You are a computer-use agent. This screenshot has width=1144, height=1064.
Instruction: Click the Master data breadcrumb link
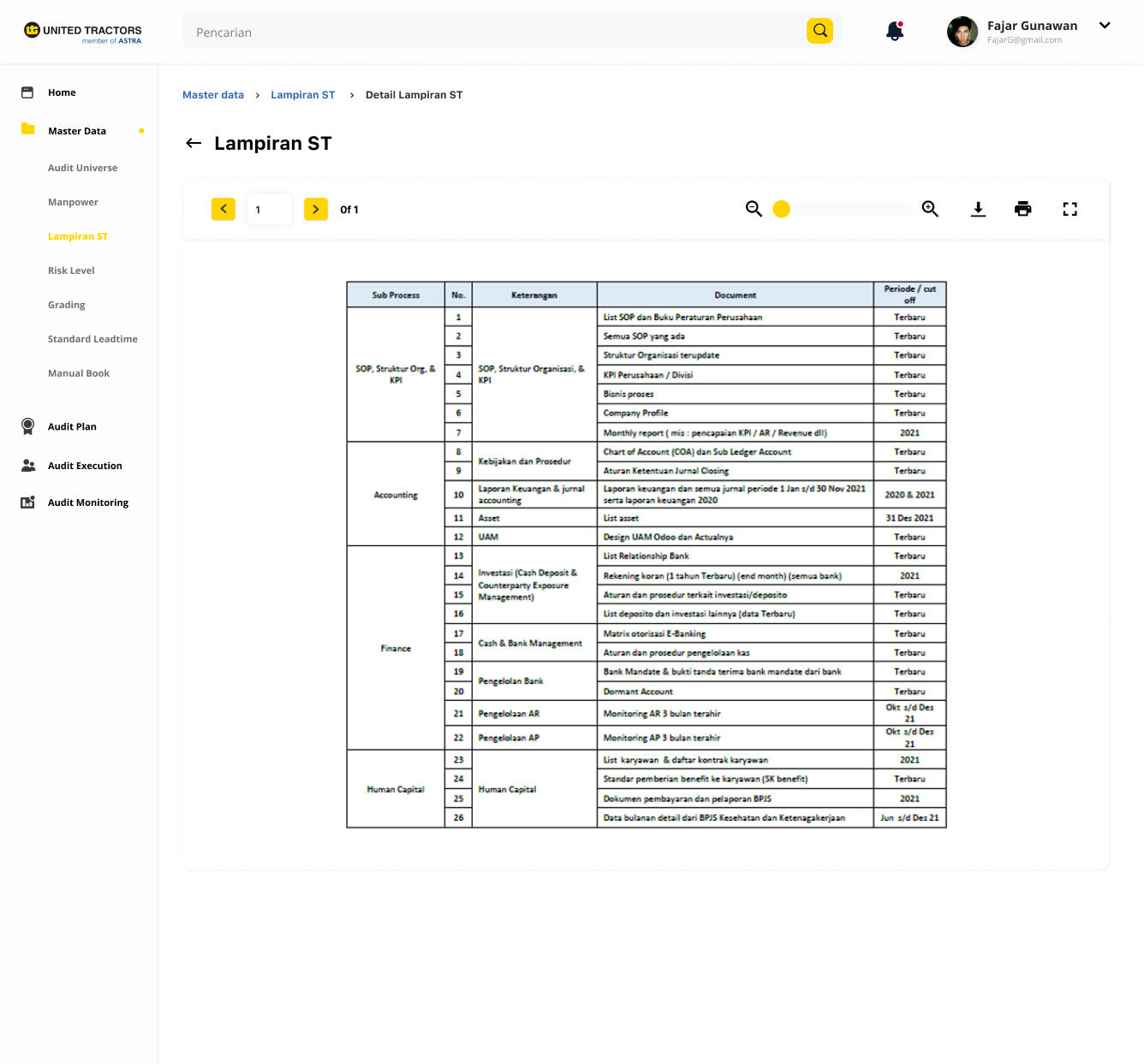point(213,95)
